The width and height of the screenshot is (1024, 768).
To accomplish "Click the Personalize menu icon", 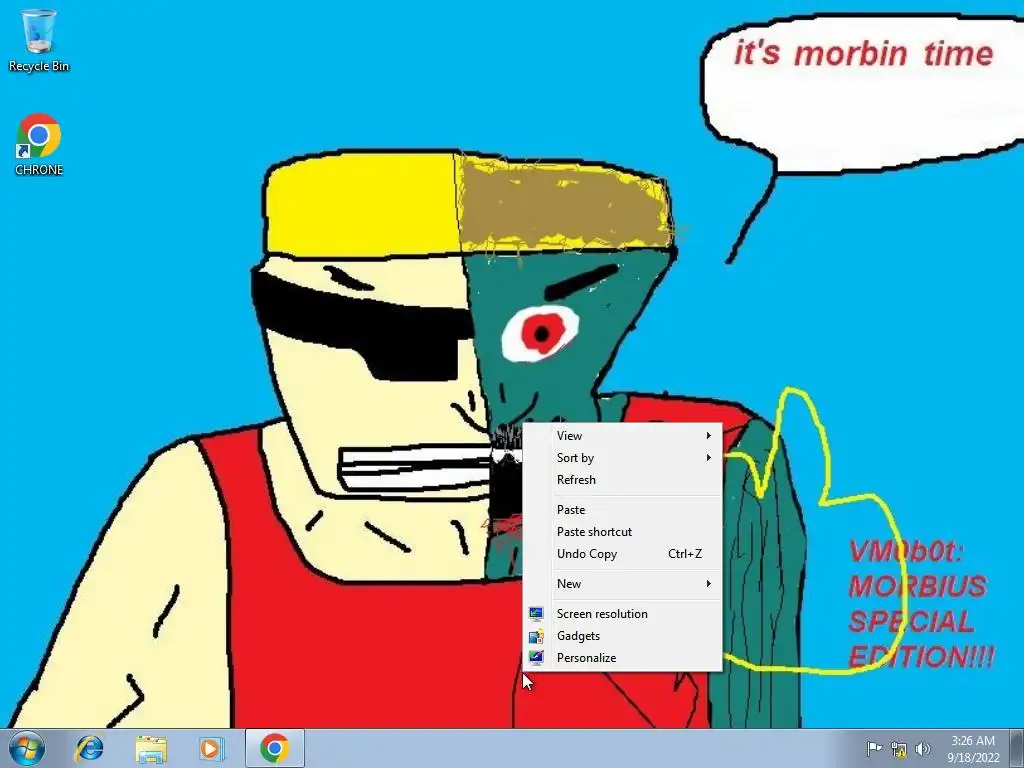I will 536,658.
